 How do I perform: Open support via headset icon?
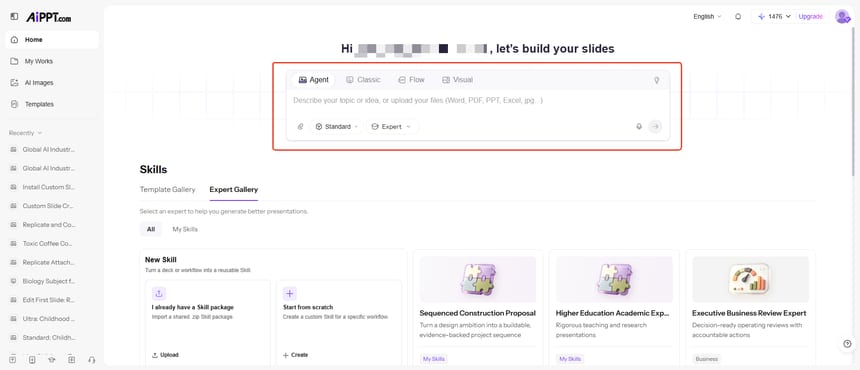(92, 360)
